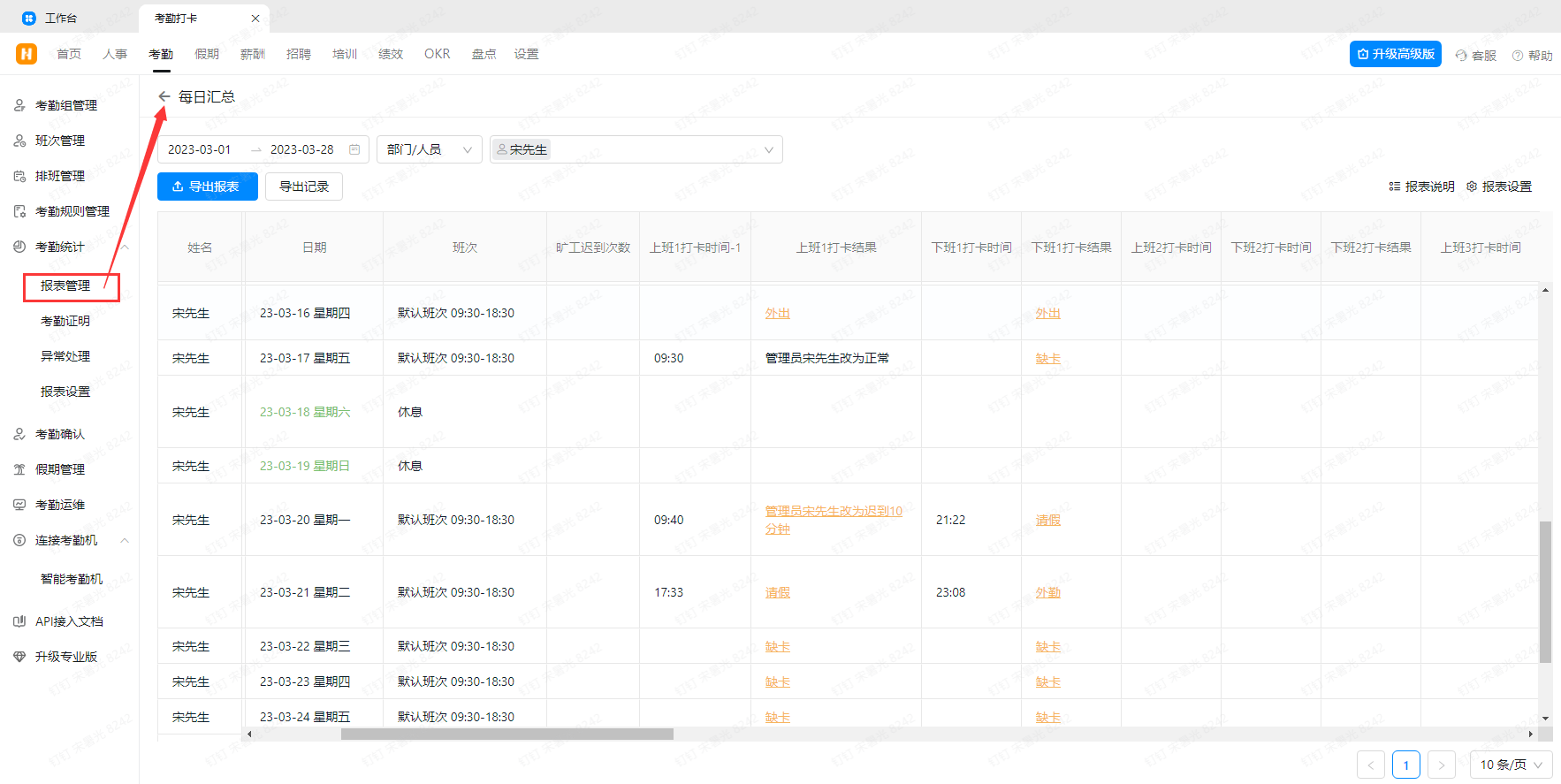Go to the next page arrow
The image size is (1561, 784).
1442,765
